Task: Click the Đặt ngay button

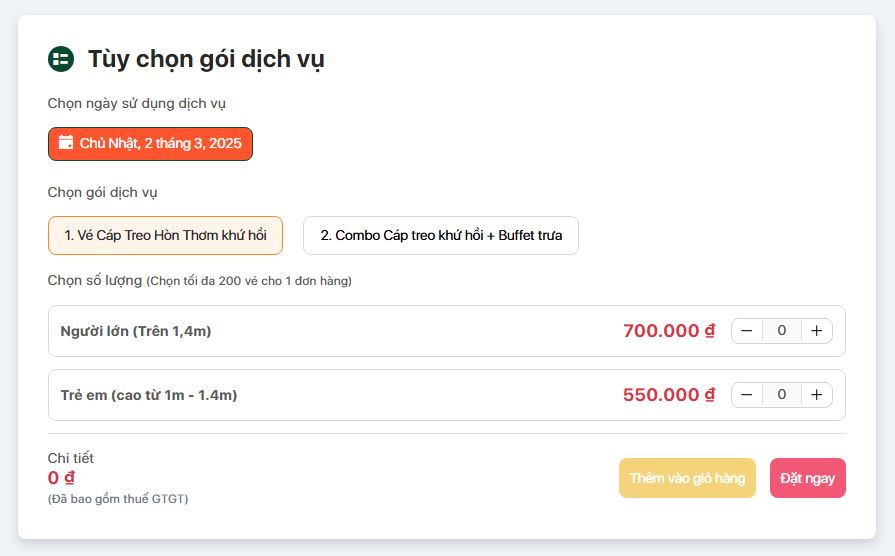Action: (x=808, y=478)
